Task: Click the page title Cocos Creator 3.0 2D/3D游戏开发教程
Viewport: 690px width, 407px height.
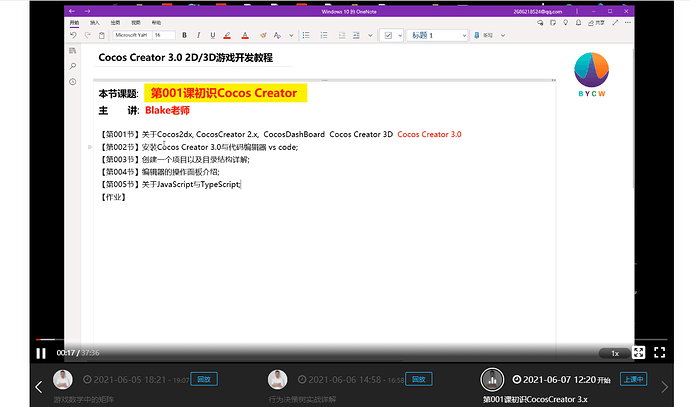Action: (x=186, y=58)
